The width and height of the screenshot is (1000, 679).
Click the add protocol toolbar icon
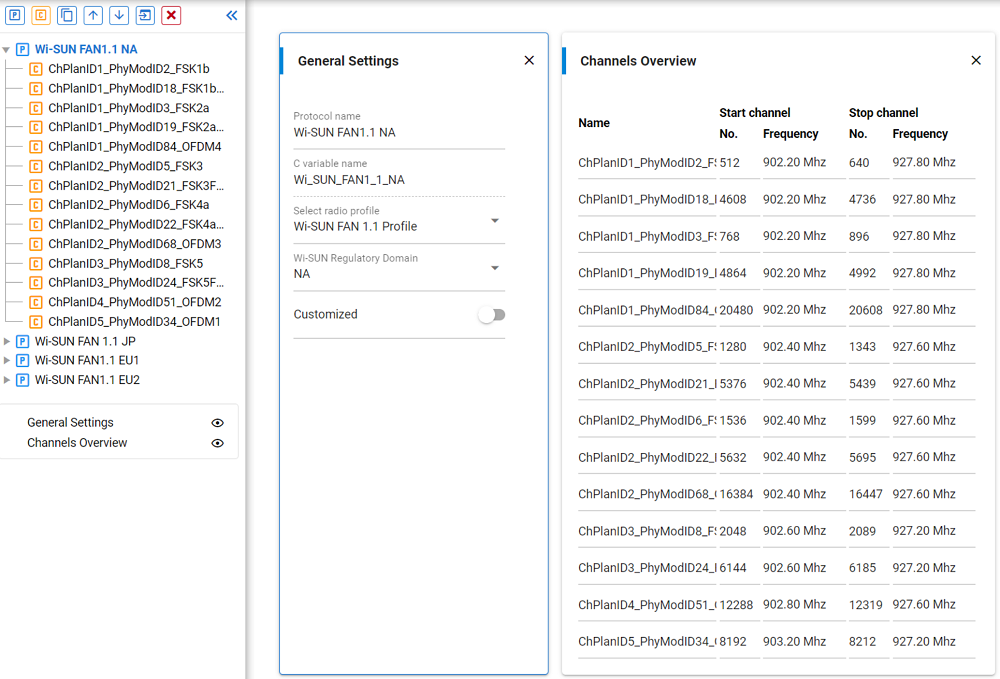click(15, 15)
